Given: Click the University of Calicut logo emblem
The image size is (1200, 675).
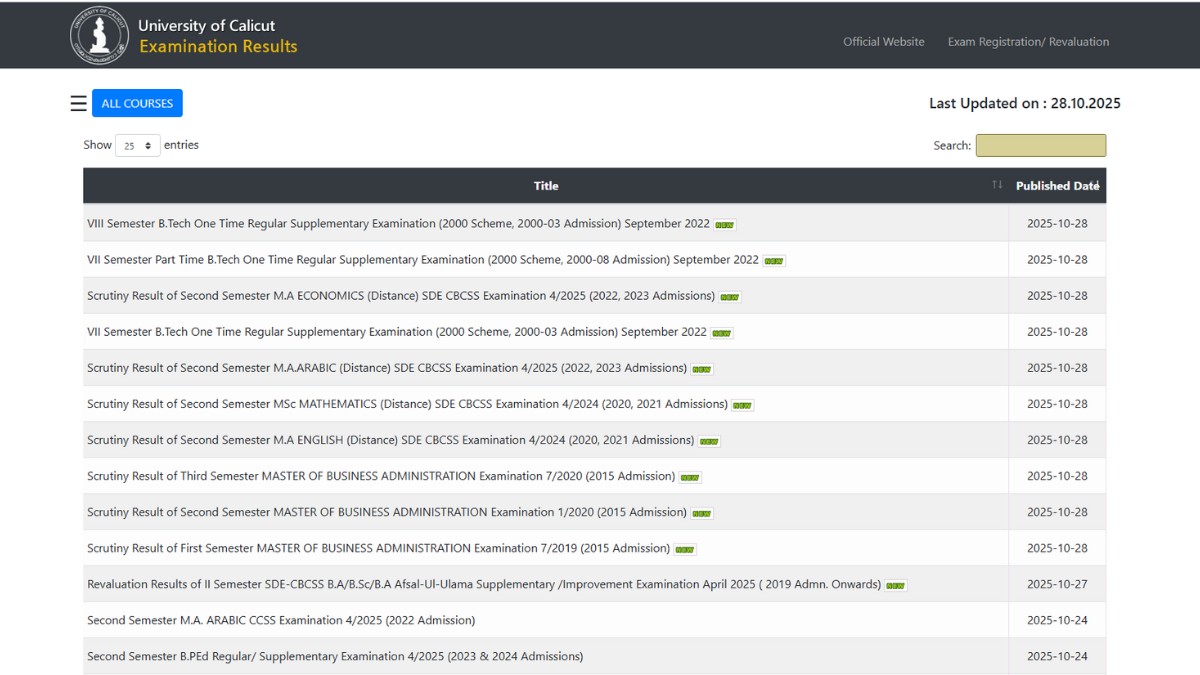Looking at the screenshot, I should [100, 36].
